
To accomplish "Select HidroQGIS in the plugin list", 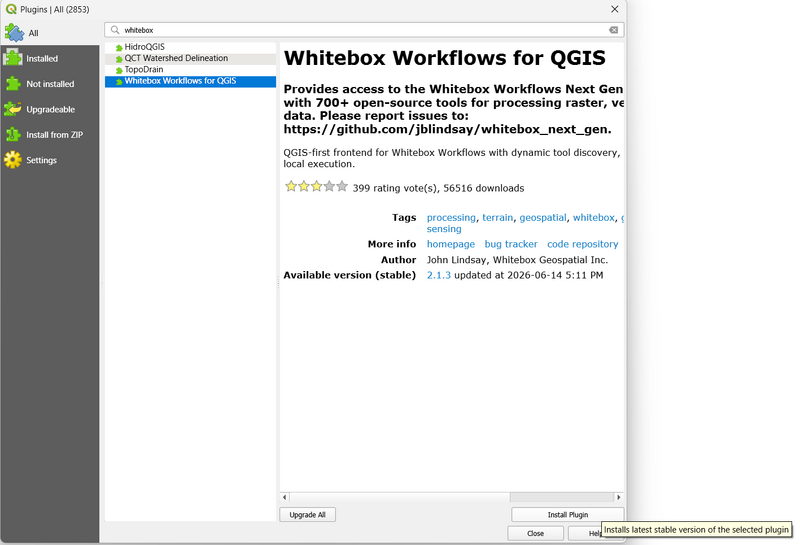I will click(190, 47).
